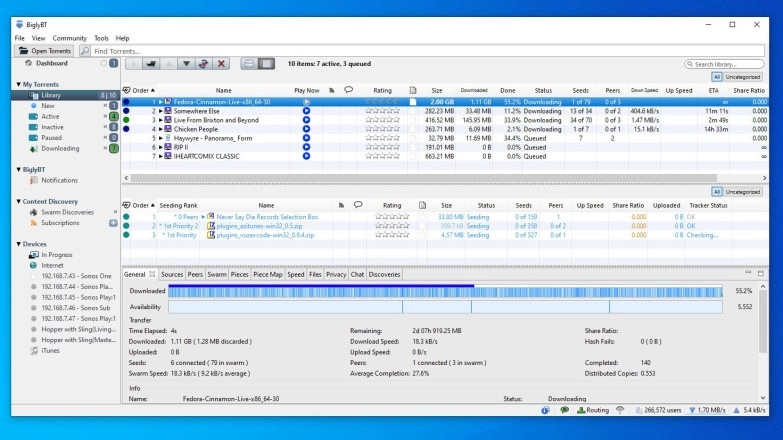Click the info icon in status bar
Image resolution: width=783 pixels, height=440 pixels.
(x=545, y=410)
